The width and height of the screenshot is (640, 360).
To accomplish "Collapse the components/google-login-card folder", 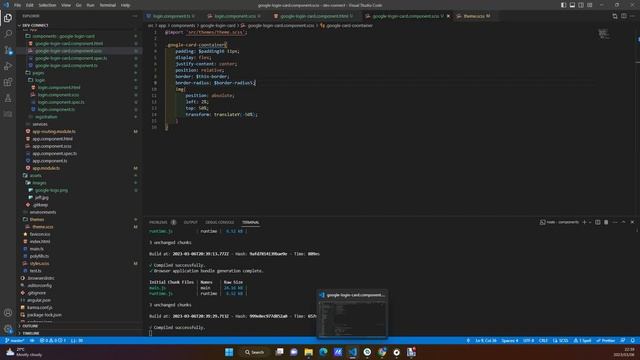I will [x=63, y=36].
